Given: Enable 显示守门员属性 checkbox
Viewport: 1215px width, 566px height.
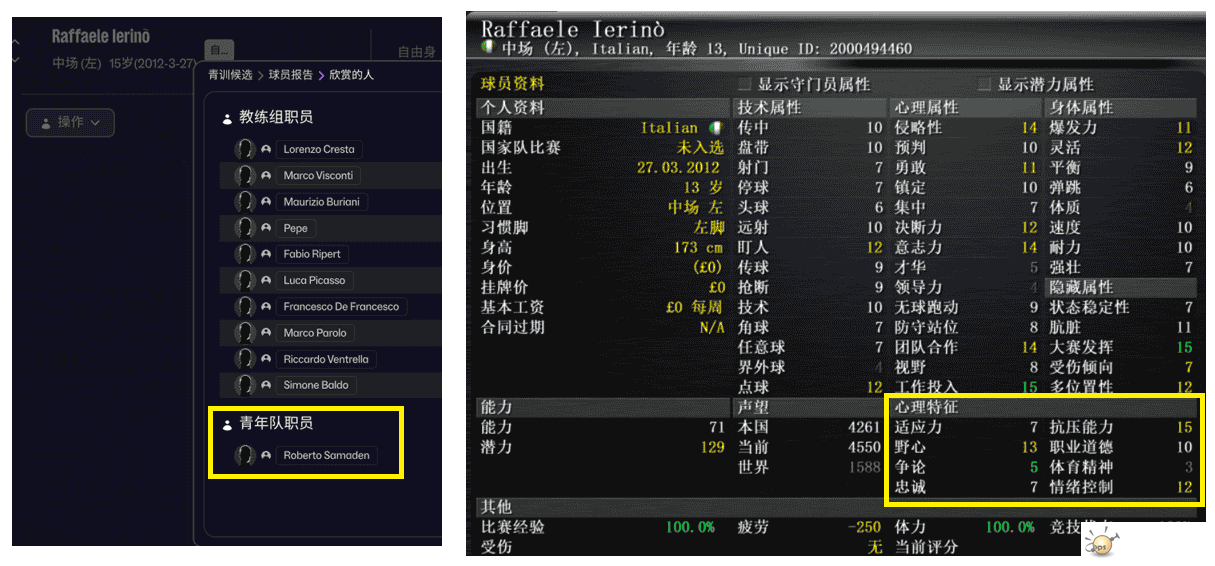Looking at the screenshot, I should click(x=744, y=84).
